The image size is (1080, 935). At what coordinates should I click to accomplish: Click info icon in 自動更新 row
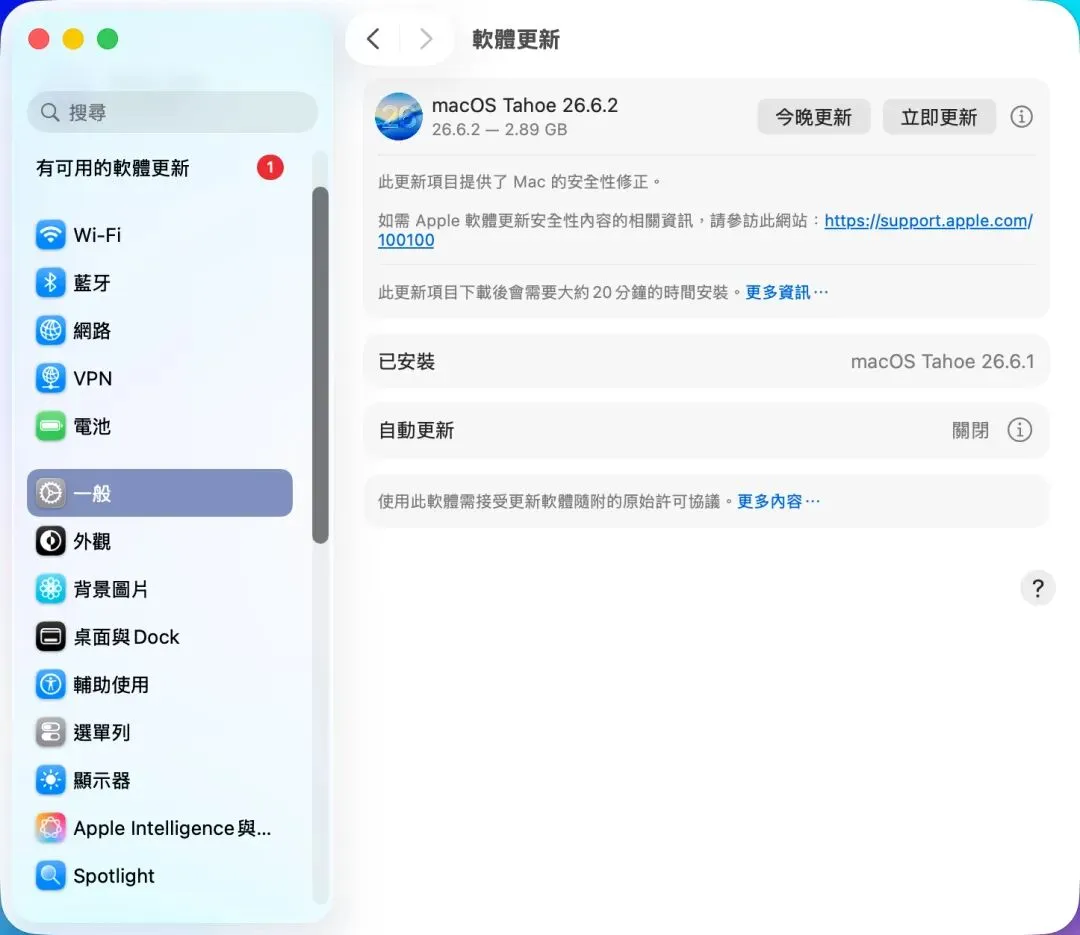pos(1019,430)
